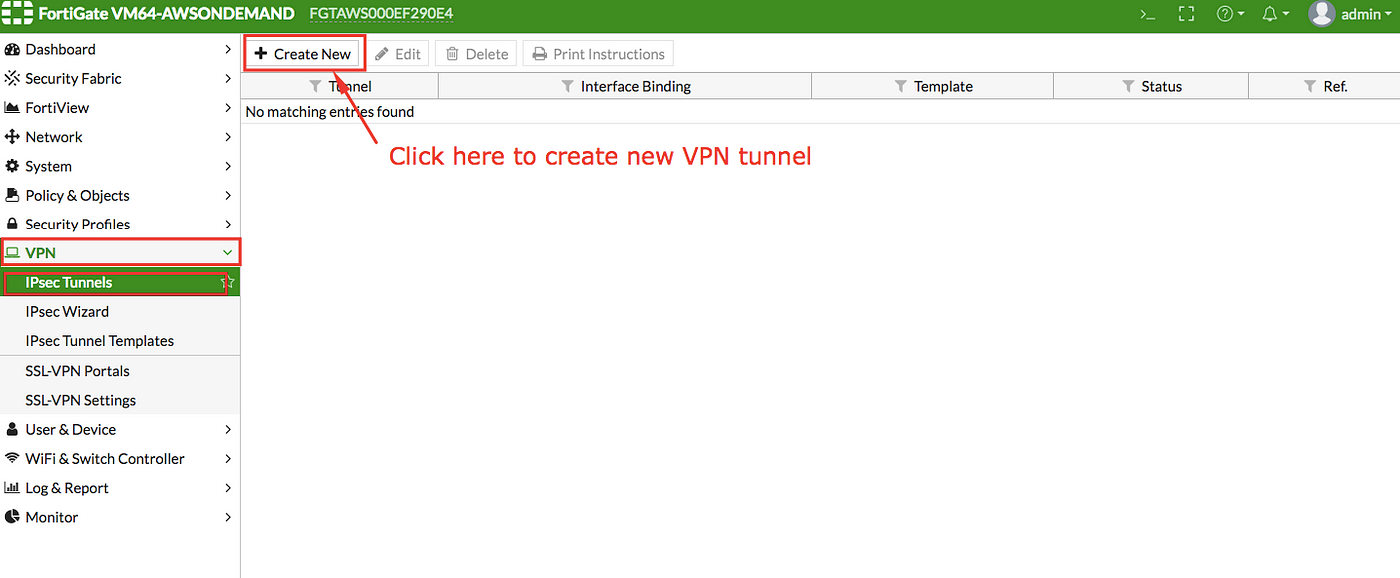Image resolution: width=1400 pixels, height=578 pixels.
Task: Expand the WiFi & Switch Controller chevron
Action: [228, 458]
